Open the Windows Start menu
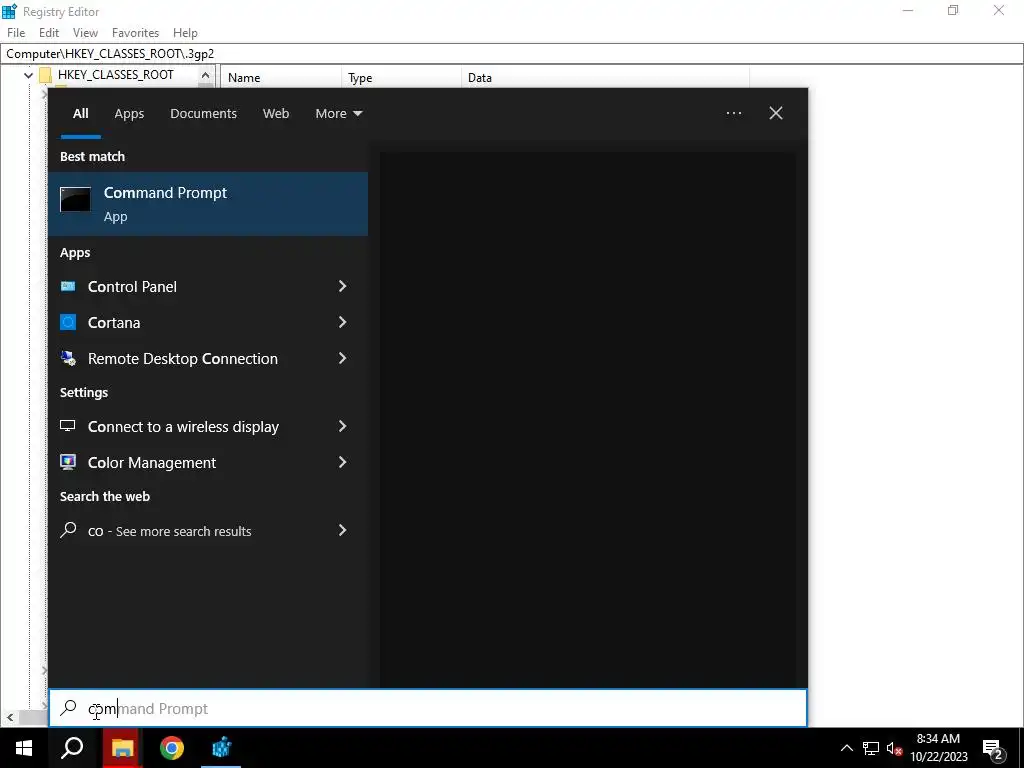This screenshot has height=768, width=1024. [x=24, y=748]
